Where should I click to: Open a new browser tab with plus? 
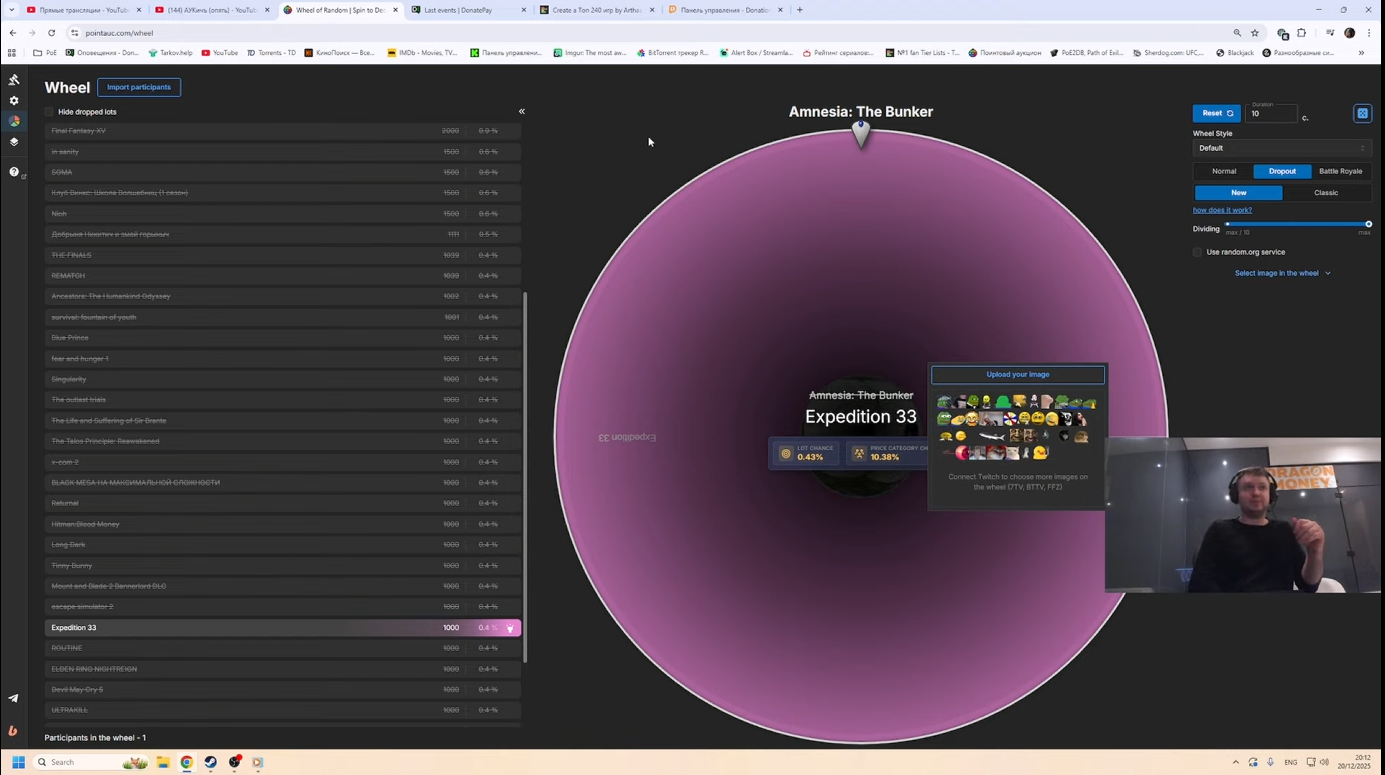(x=799, y=10)
